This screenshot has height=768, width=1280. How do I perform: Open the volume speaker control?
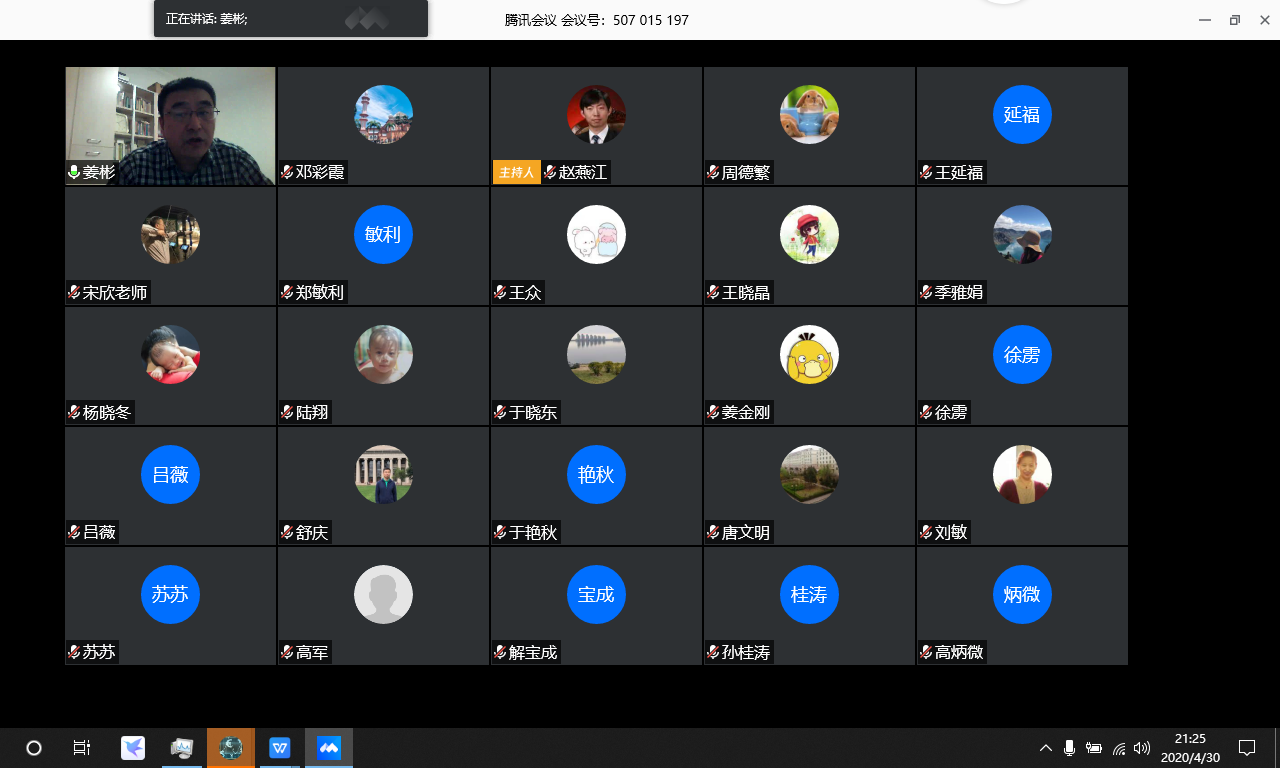tap(1142, 748)
